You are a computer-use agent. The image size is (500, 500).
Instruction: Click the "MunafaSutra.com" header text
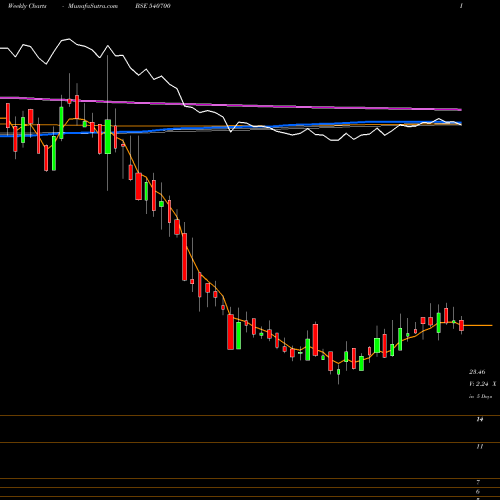tap(93, 6)
